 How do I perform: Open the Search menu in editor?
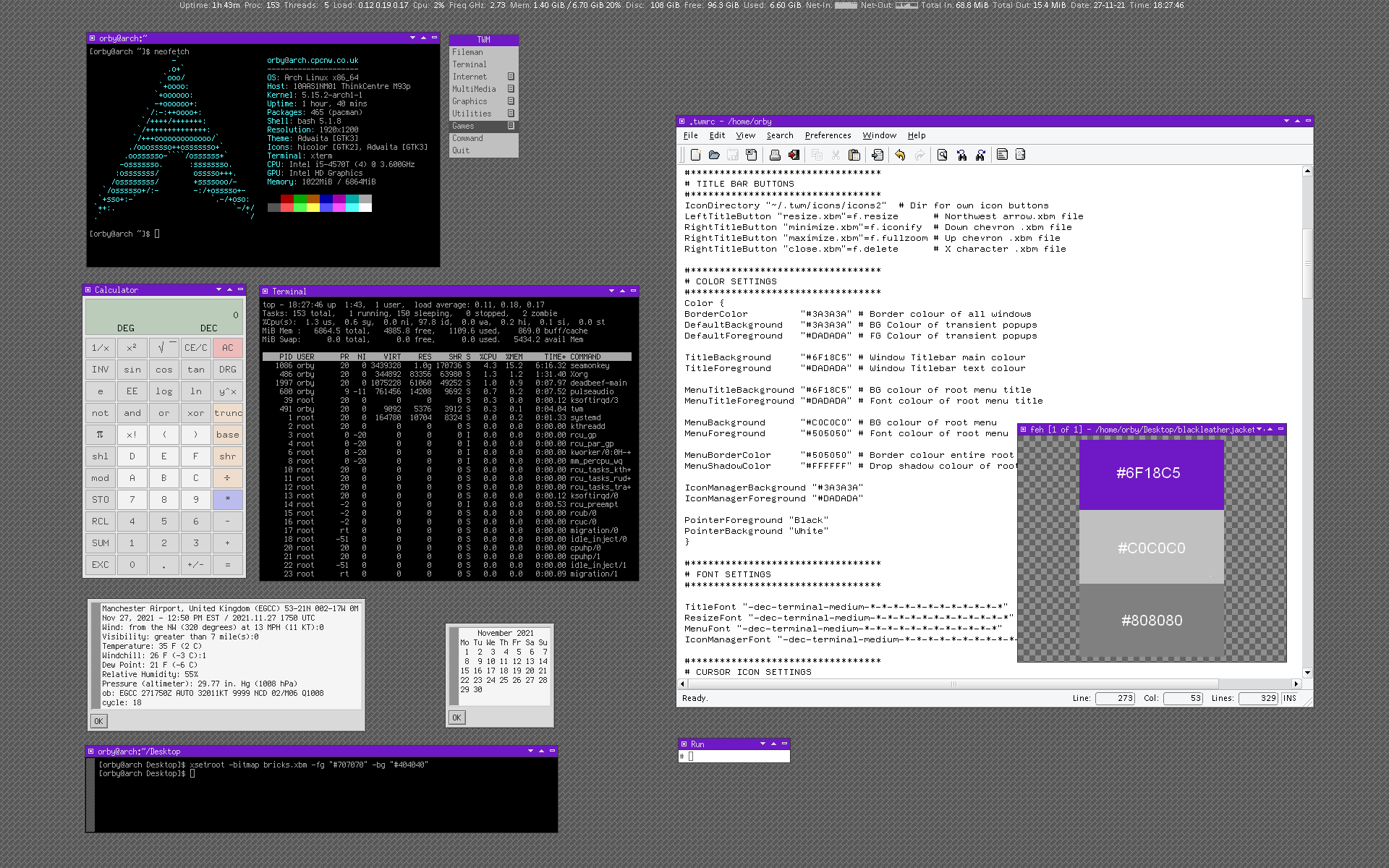[x=780, y=135]
